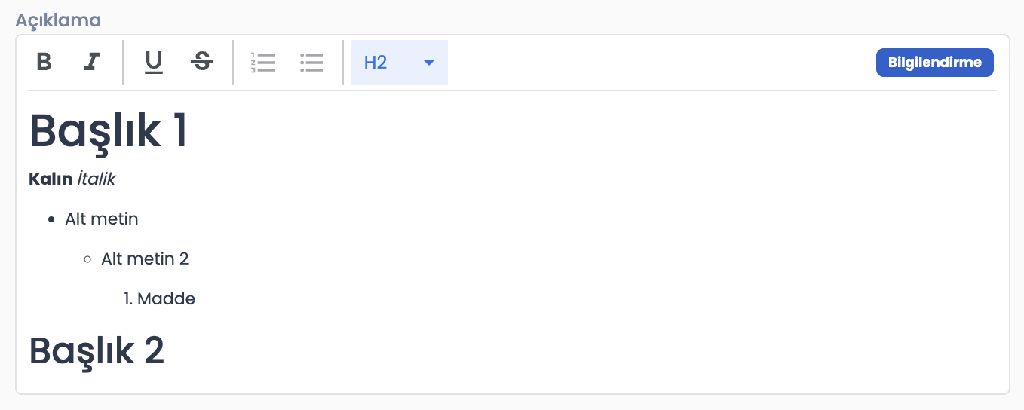This screenshot has height=410, width=1024.
Task: Click the hollow bullet before "Alt metin 2"
Action: click(87, 260)
